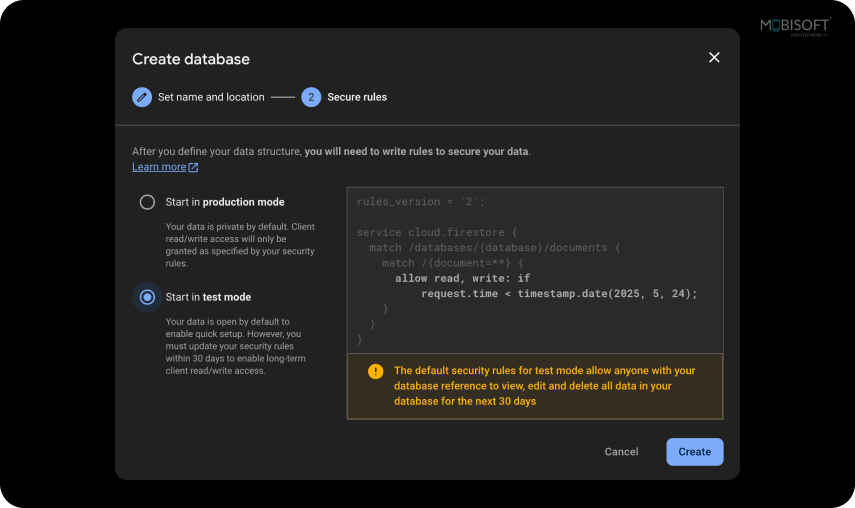Close the Create database dialog

[714, 57]
